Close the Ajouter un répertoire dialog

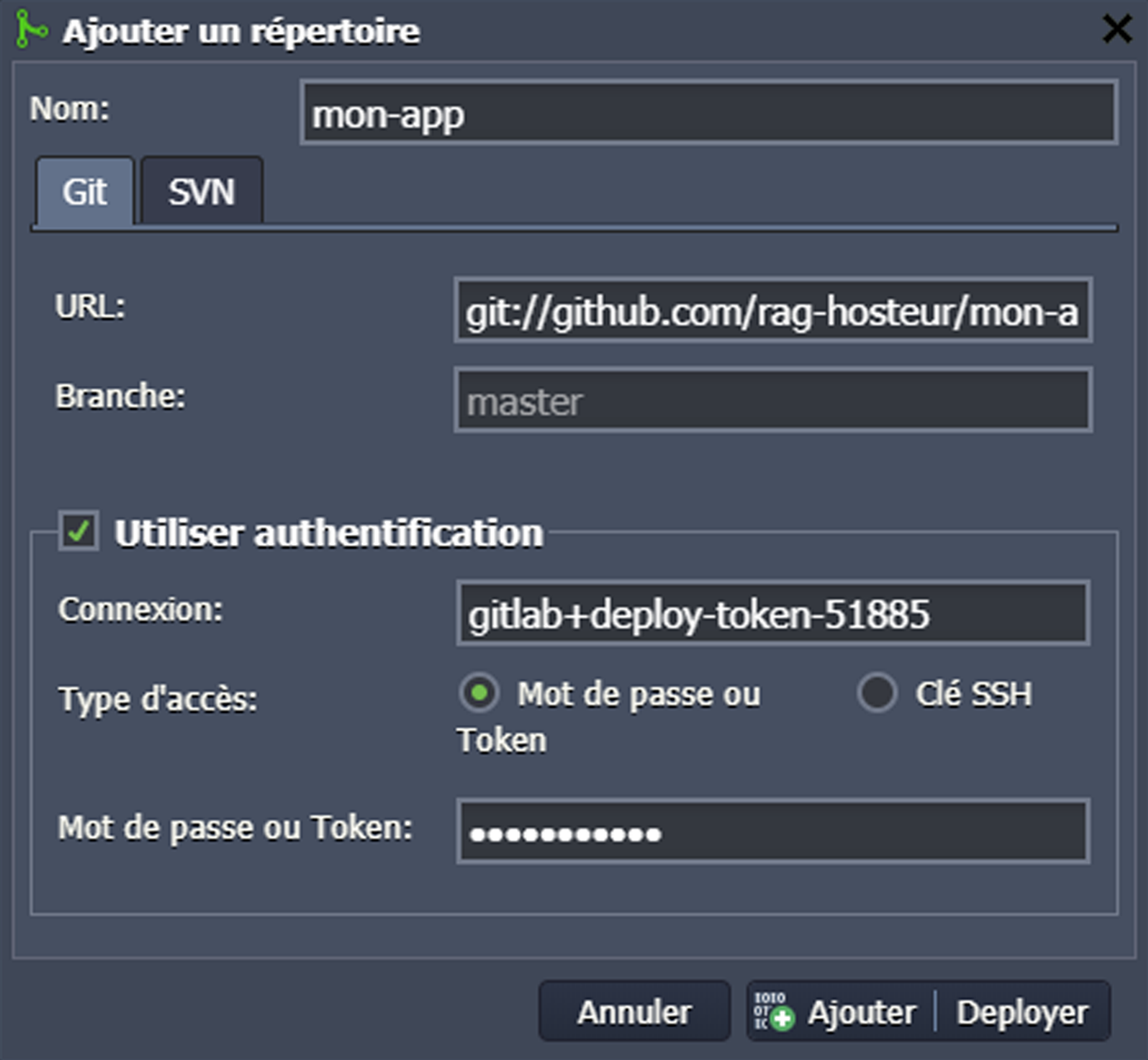pyautogui.click(x=1117, y=30)
